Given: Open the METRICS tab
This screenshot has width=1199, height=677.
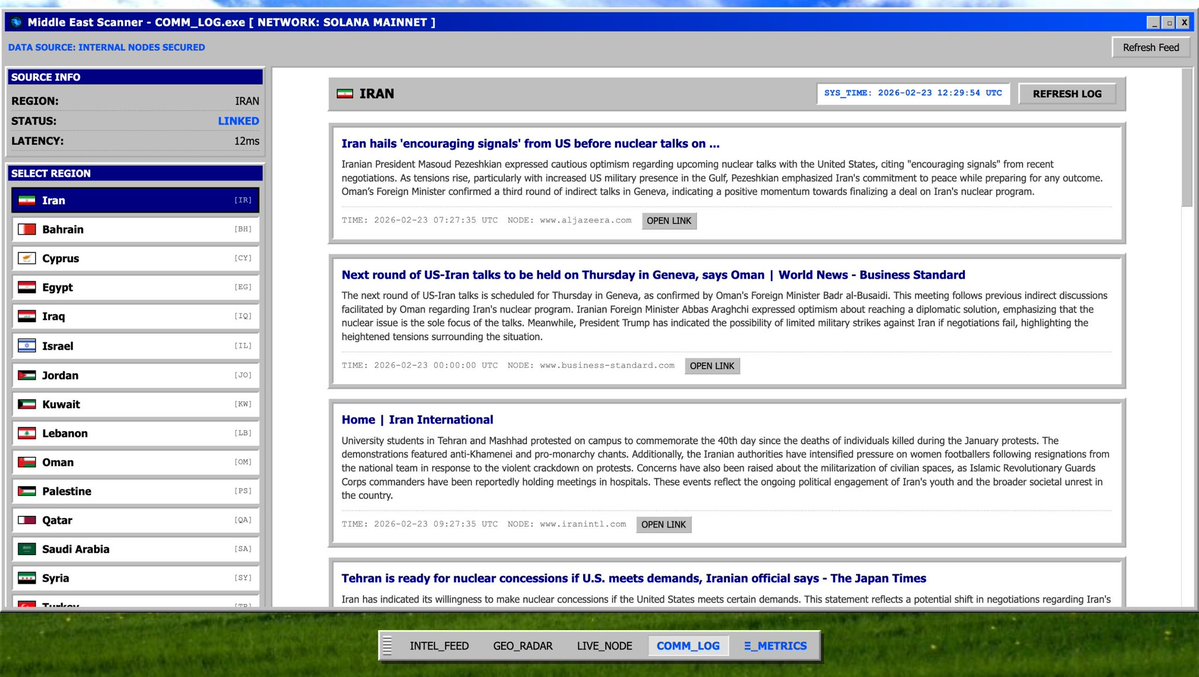Looking at the screenshot, I should tap(775, 646).
